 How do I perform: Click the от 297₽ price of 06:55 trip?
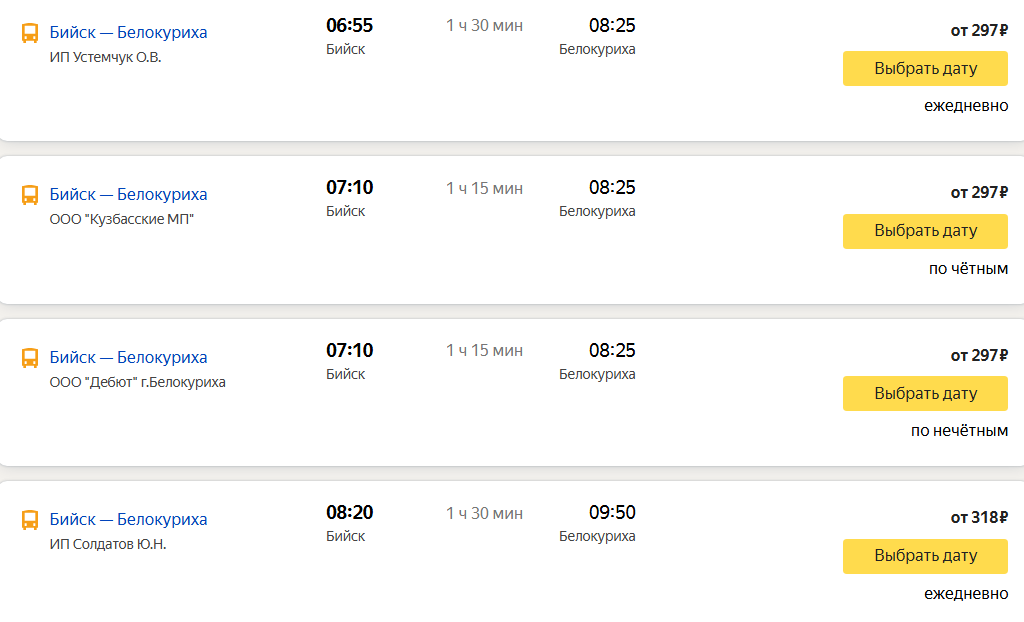(979, 30)
